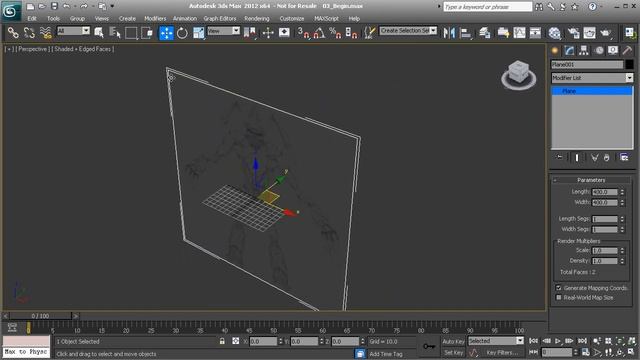
Task: Activate the Select and Move tool
Action: click(167, 32)
